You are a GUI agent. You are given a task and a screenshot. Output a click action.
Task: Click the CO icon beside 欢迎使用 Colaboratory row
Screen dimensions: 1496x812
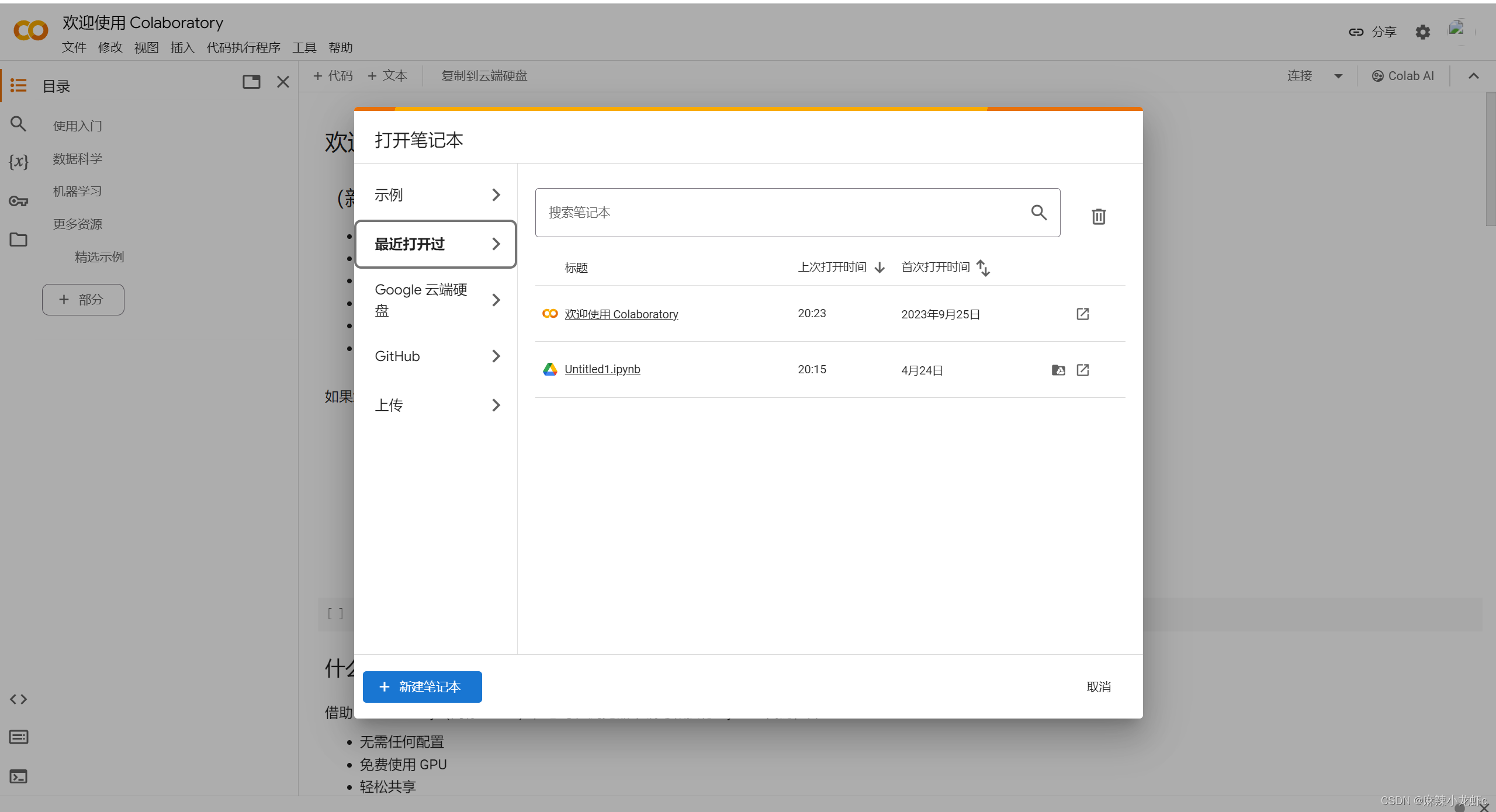550,314
